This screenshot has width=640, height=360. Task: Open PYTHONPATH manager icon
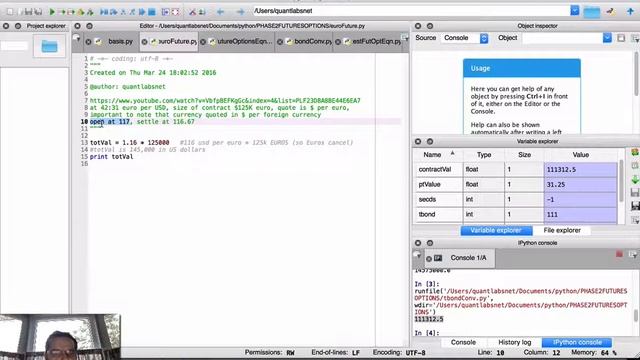tap(202, 12)
